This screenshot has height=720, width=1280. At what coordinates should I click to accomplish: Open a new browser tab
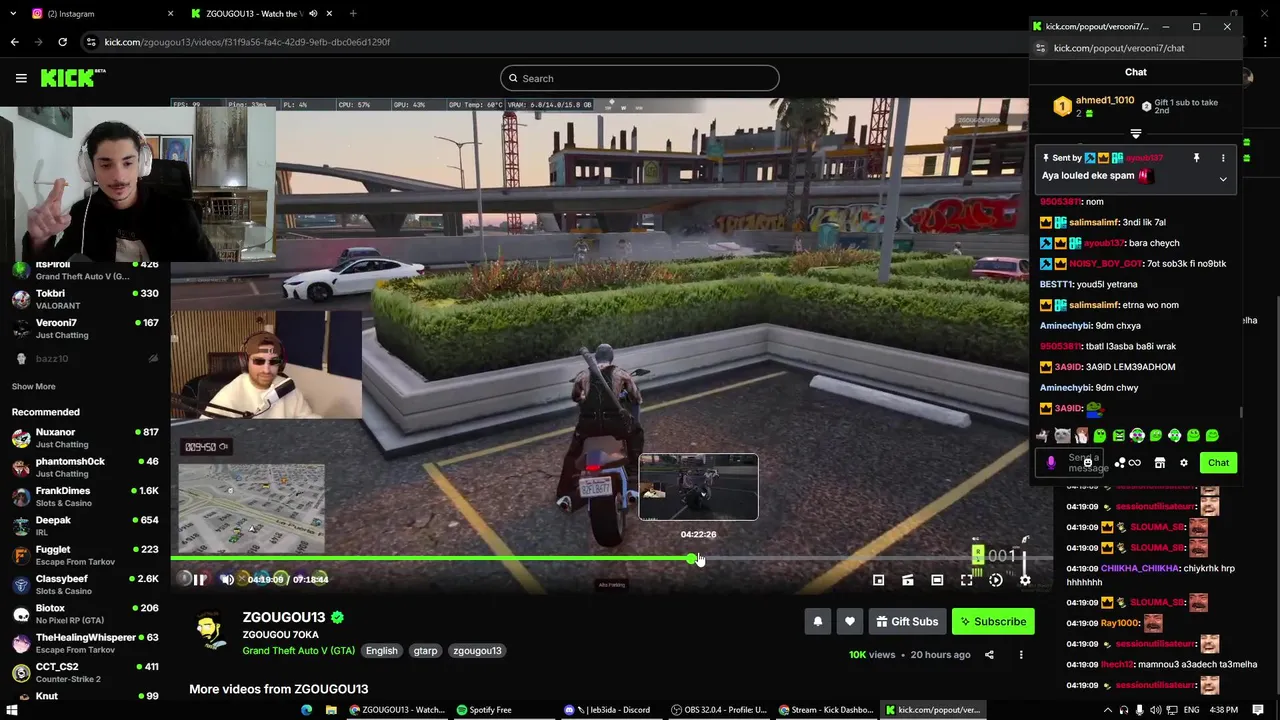tap(353, 14)
